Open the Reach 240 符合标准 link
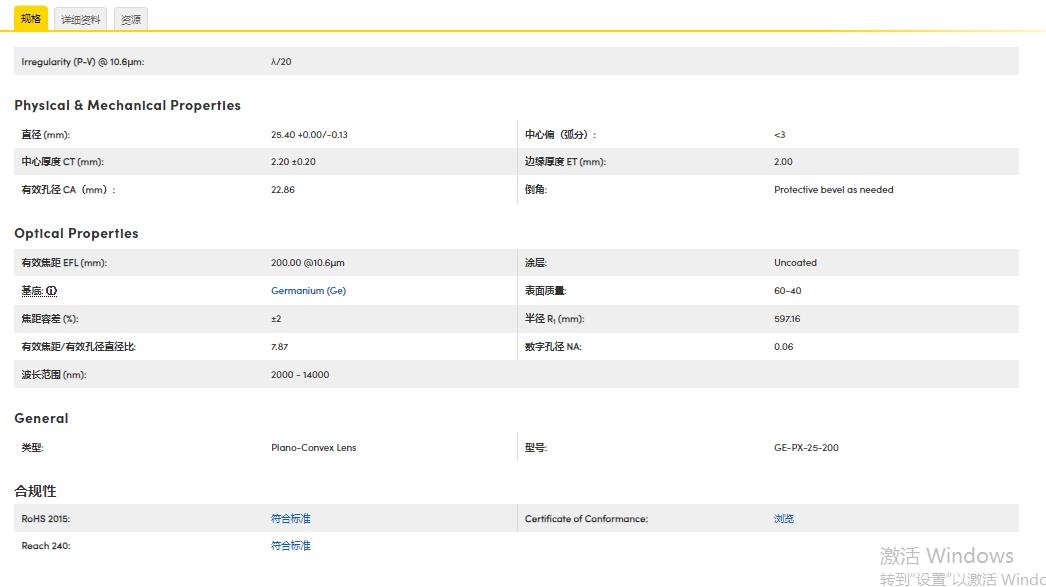Image resolution: width=1046 pixels, height=587 pixels. pyautogui.click(x=291, y=546)
